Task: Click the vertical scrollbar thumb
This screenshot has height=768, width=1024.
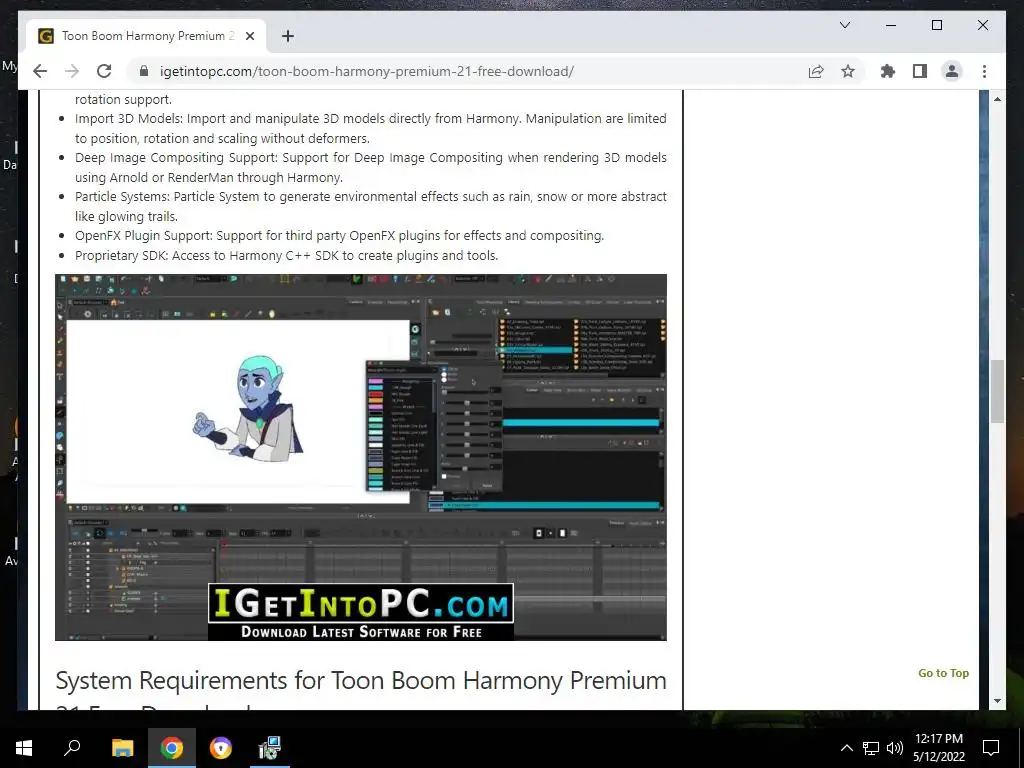Action: click(997, 391)
